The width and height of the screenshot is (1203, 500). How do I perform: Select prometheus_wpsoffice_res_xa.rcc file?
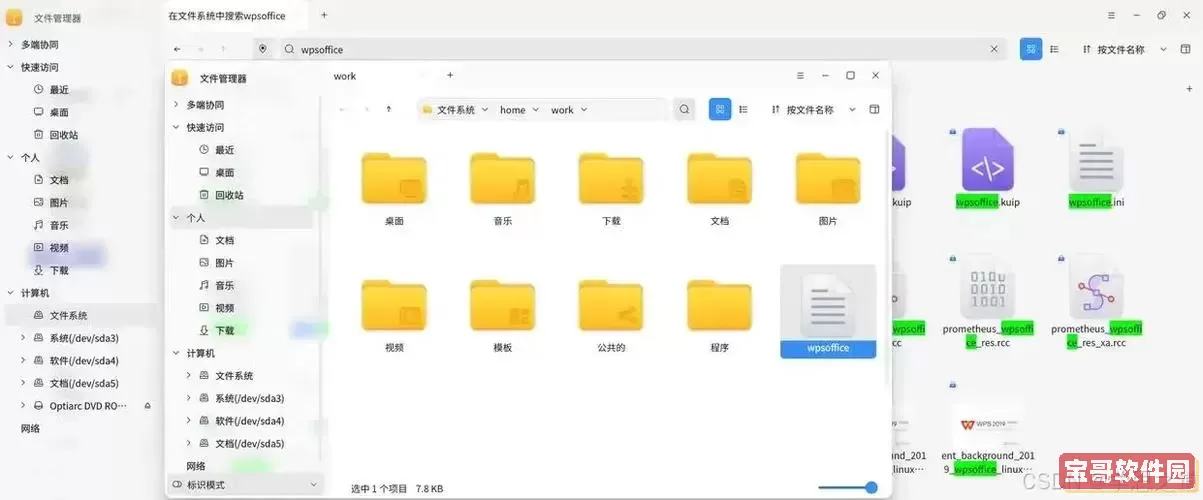tap(1097, 300)
